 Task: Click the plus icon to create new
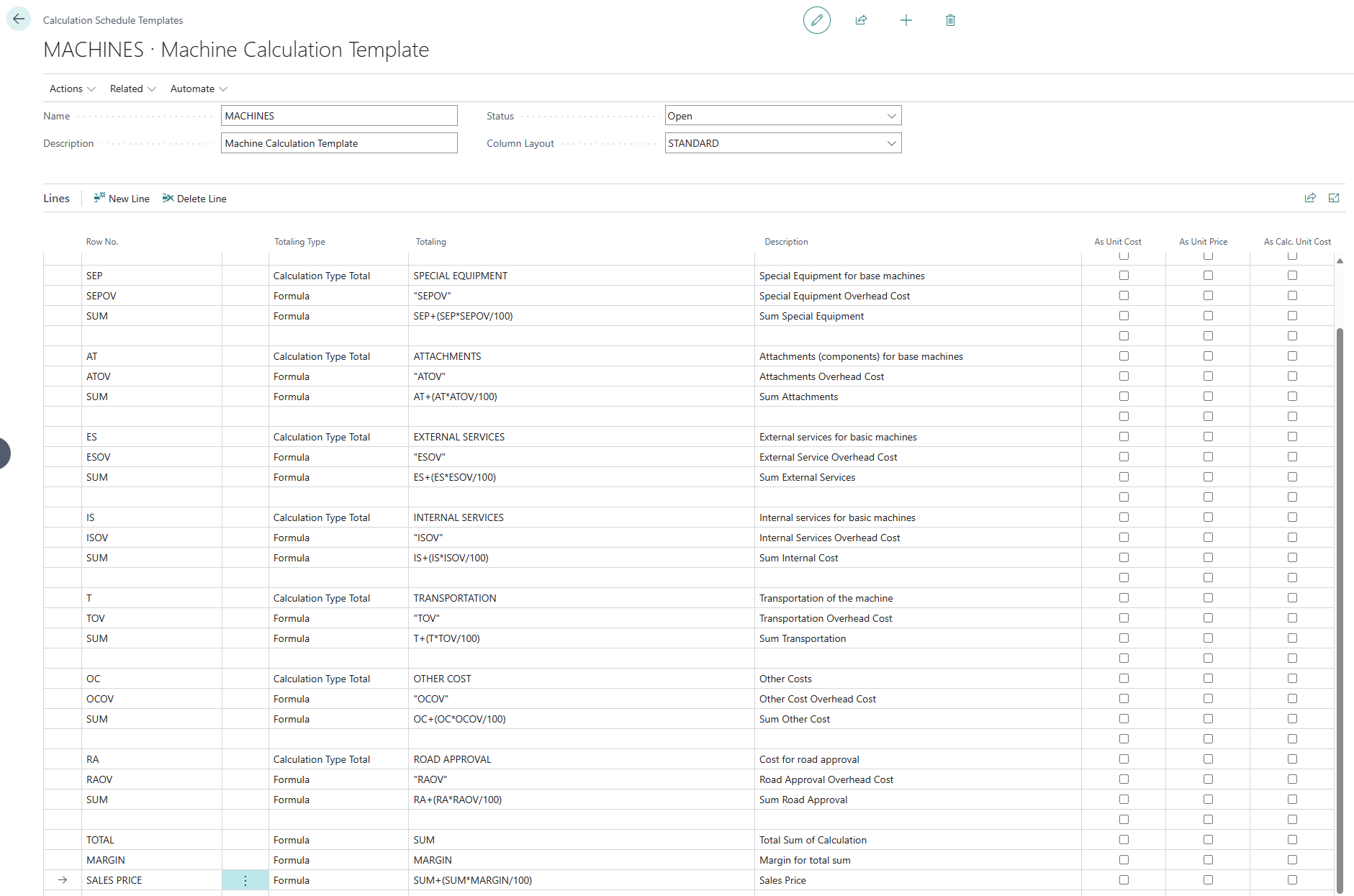(906, 20)
